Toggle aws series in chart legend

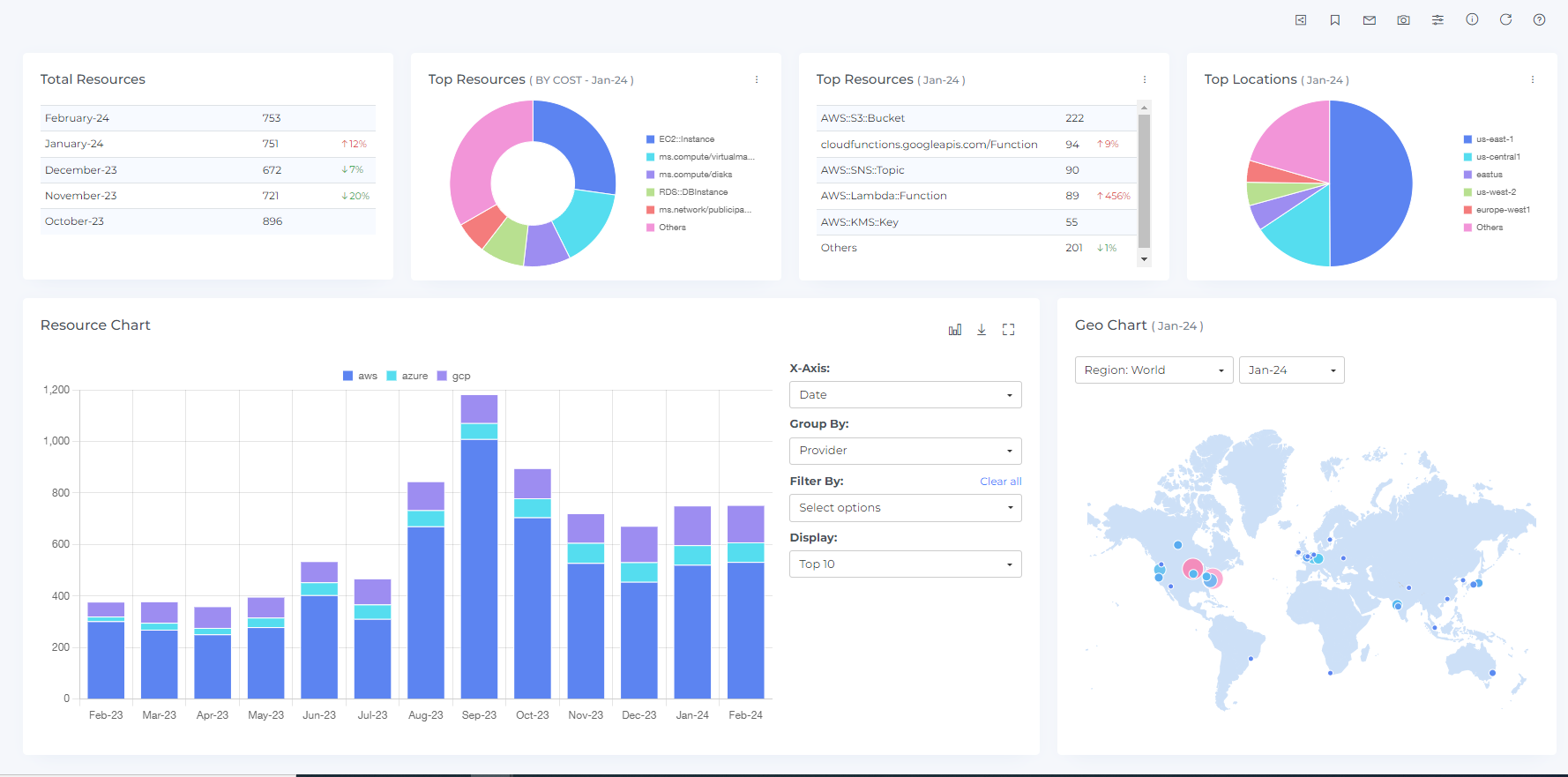(x=360, y=376)
